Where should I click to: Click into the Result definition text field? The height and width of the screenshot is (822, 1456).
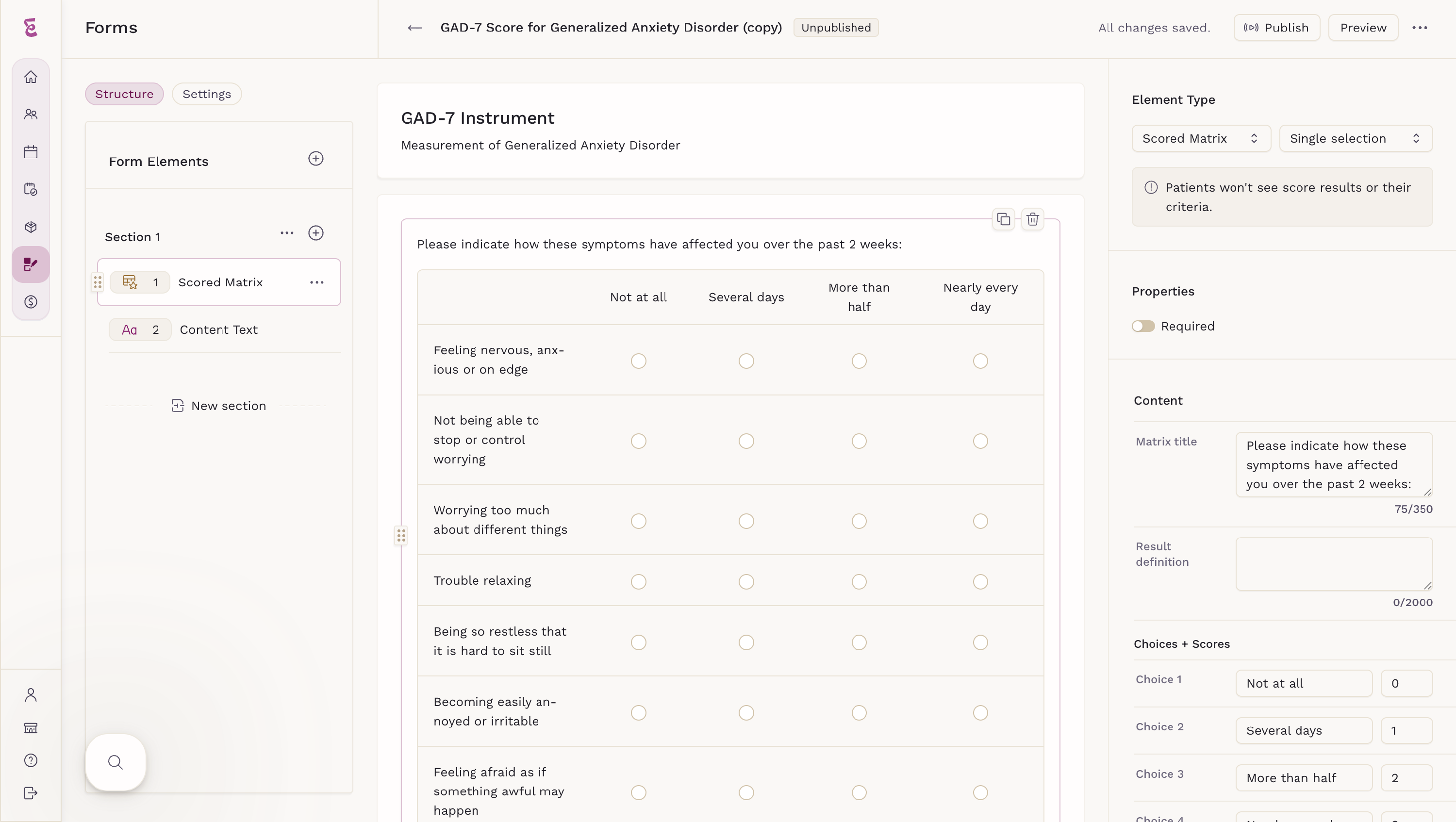pos(1333,564)
